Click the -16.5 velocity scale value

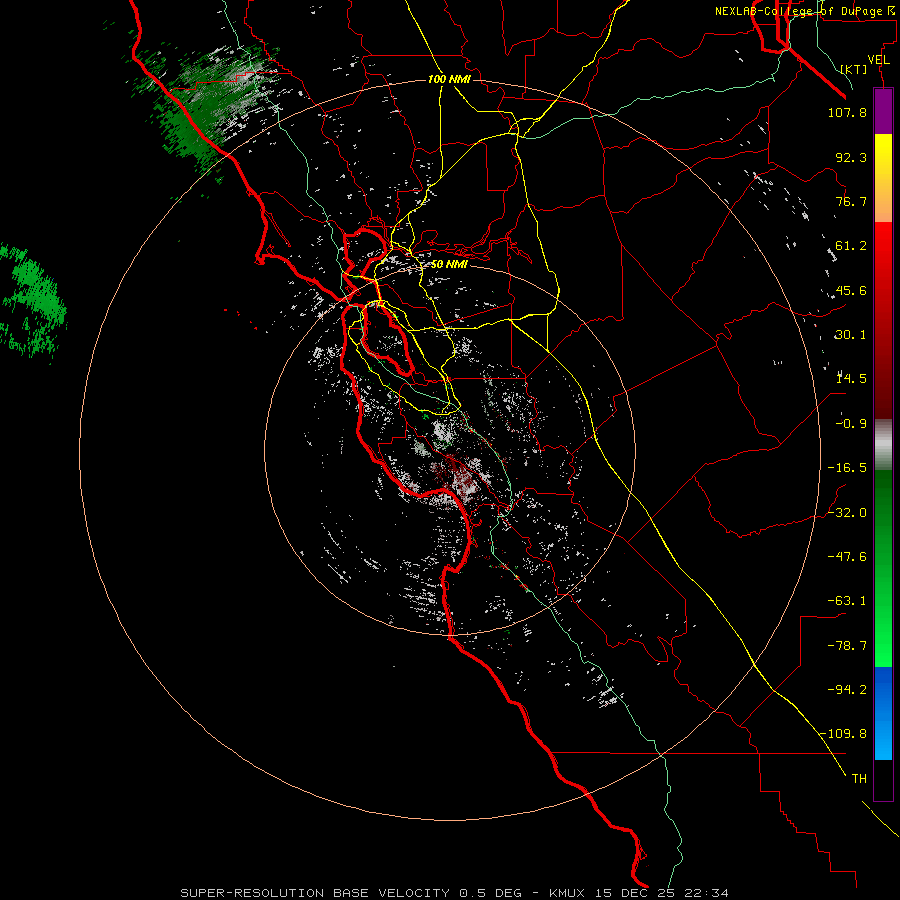click(847, 468)
